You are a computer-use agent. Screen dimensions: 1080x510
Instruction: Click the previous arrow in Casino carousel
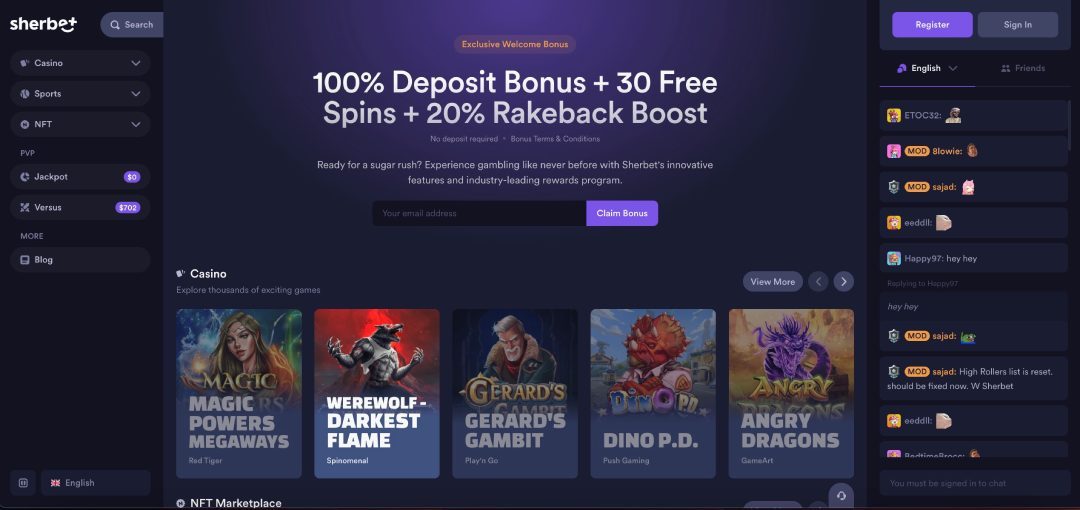818,281
